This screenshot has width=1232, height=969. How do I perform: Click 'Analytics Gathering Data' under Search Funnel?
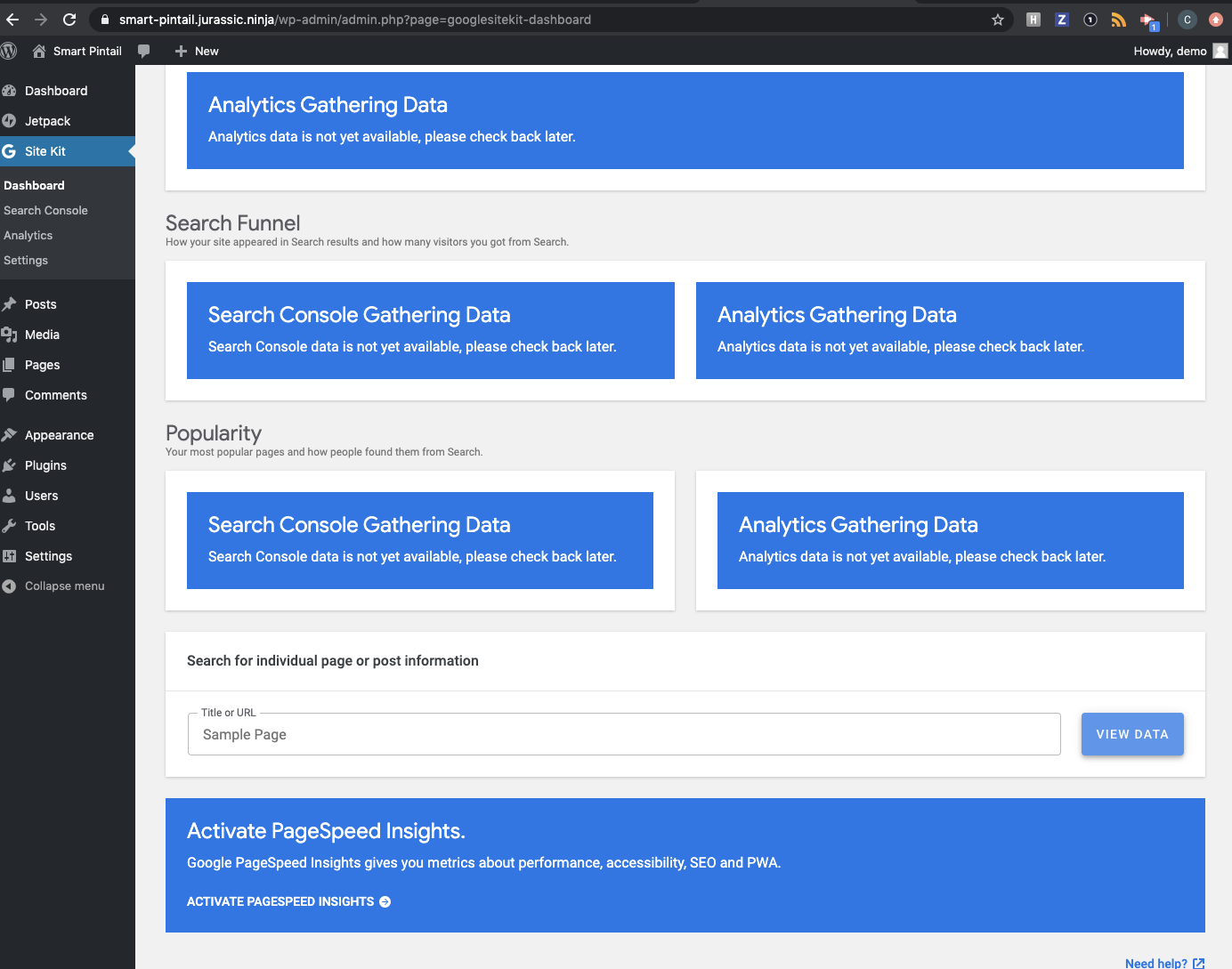click(837, 315)
